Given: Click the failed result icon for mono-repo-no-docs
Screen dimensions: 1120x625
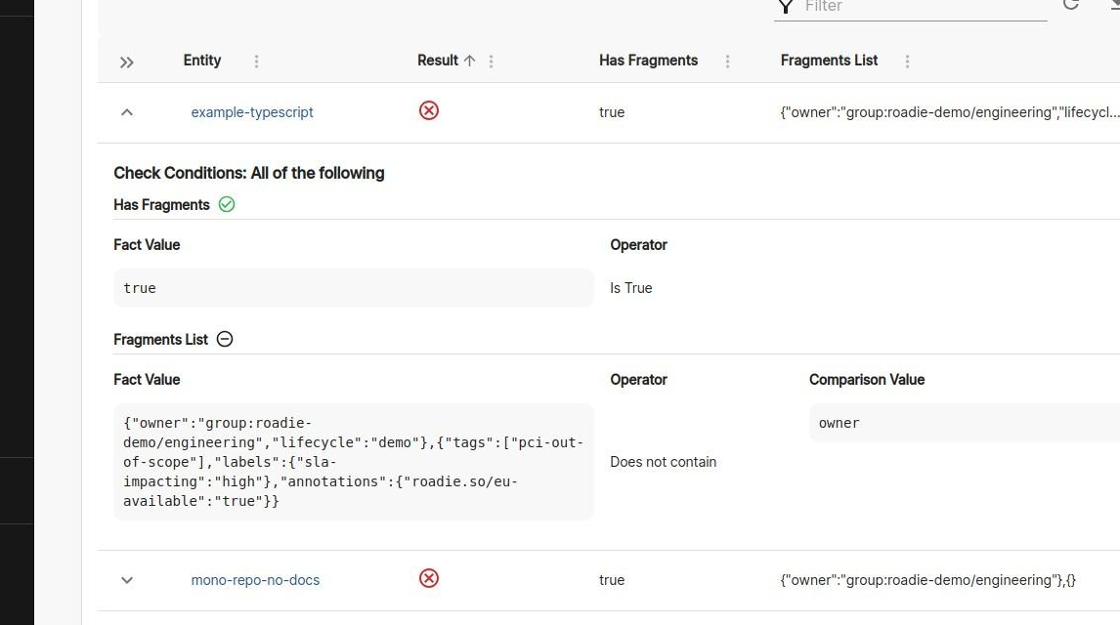Looking at the screenshot, I should pos(429,579).
